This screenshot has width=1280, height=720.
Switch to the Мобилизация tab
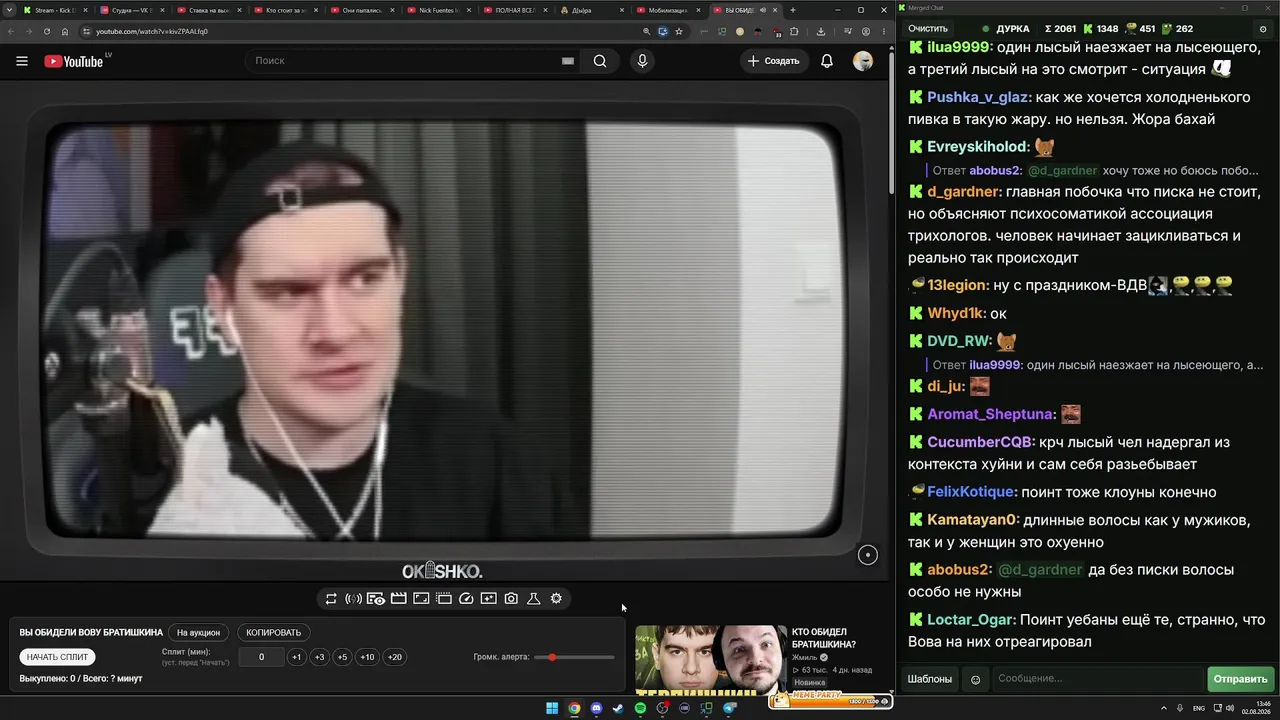(668, 10)
